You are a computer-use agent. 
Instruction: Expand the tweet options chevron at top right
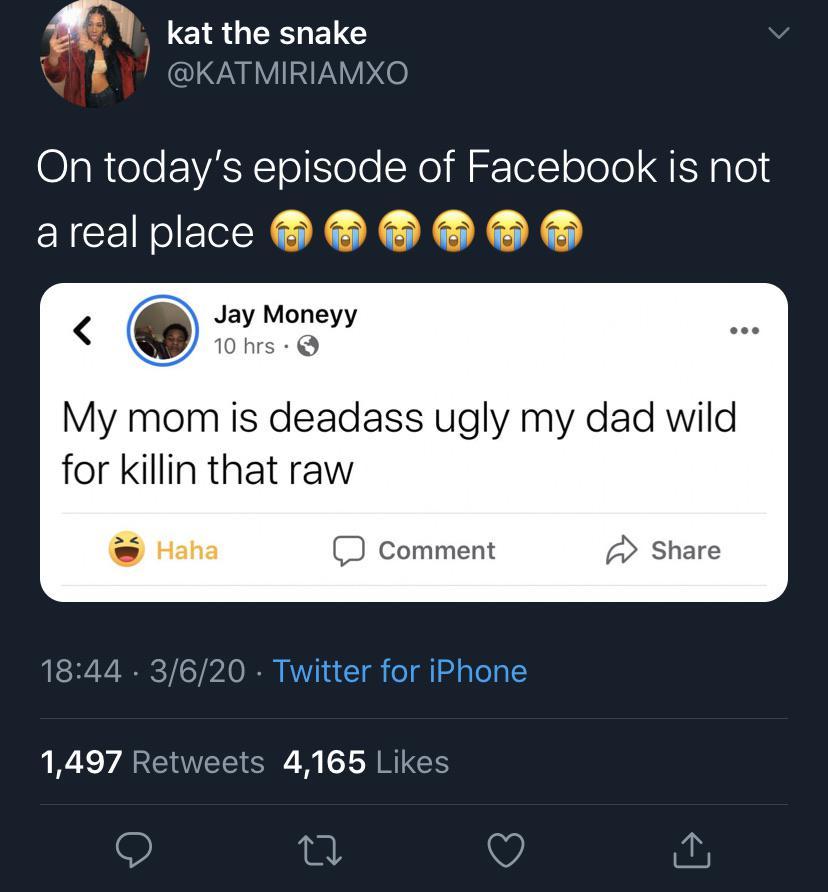pyautogui.click(x=779, y=31)
